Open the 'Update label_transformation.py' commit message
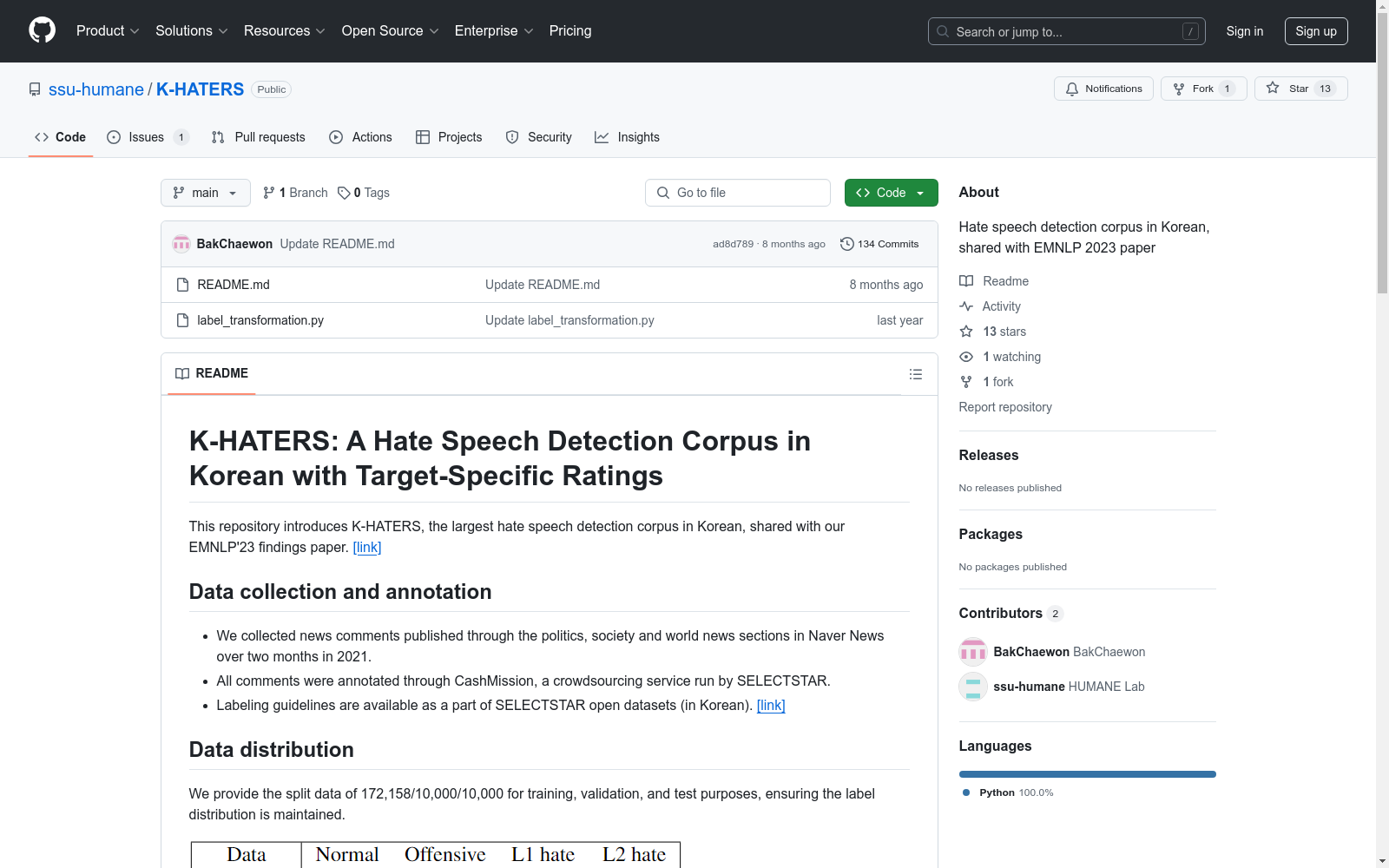Screen dimensions: 1389x868 tap(569, 320)
